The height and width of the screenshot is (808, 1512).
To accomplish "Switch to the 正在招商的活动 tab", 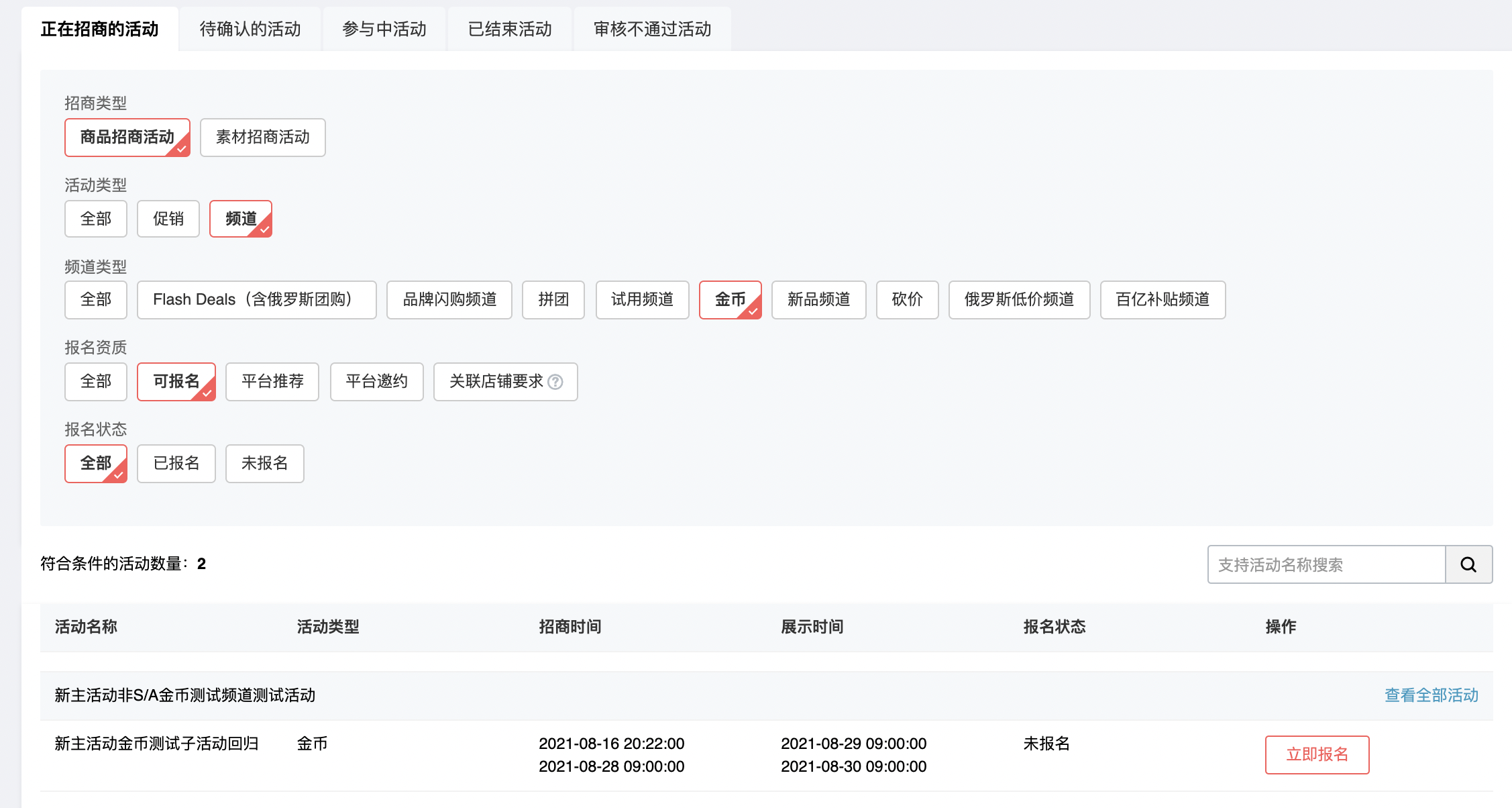I will coord(99,29).
